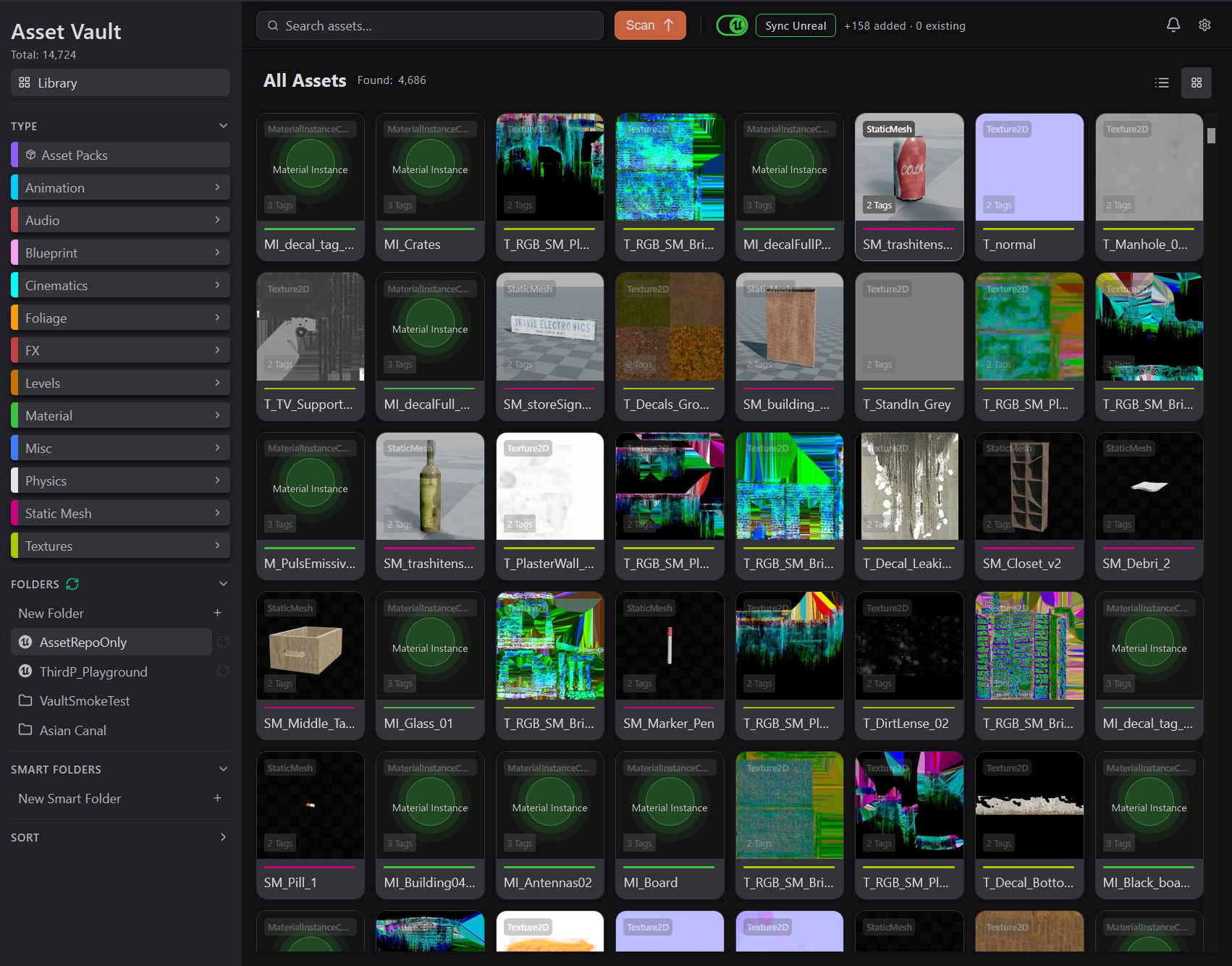
Task: Click the Physics white color bar
Action: [14, 480]
